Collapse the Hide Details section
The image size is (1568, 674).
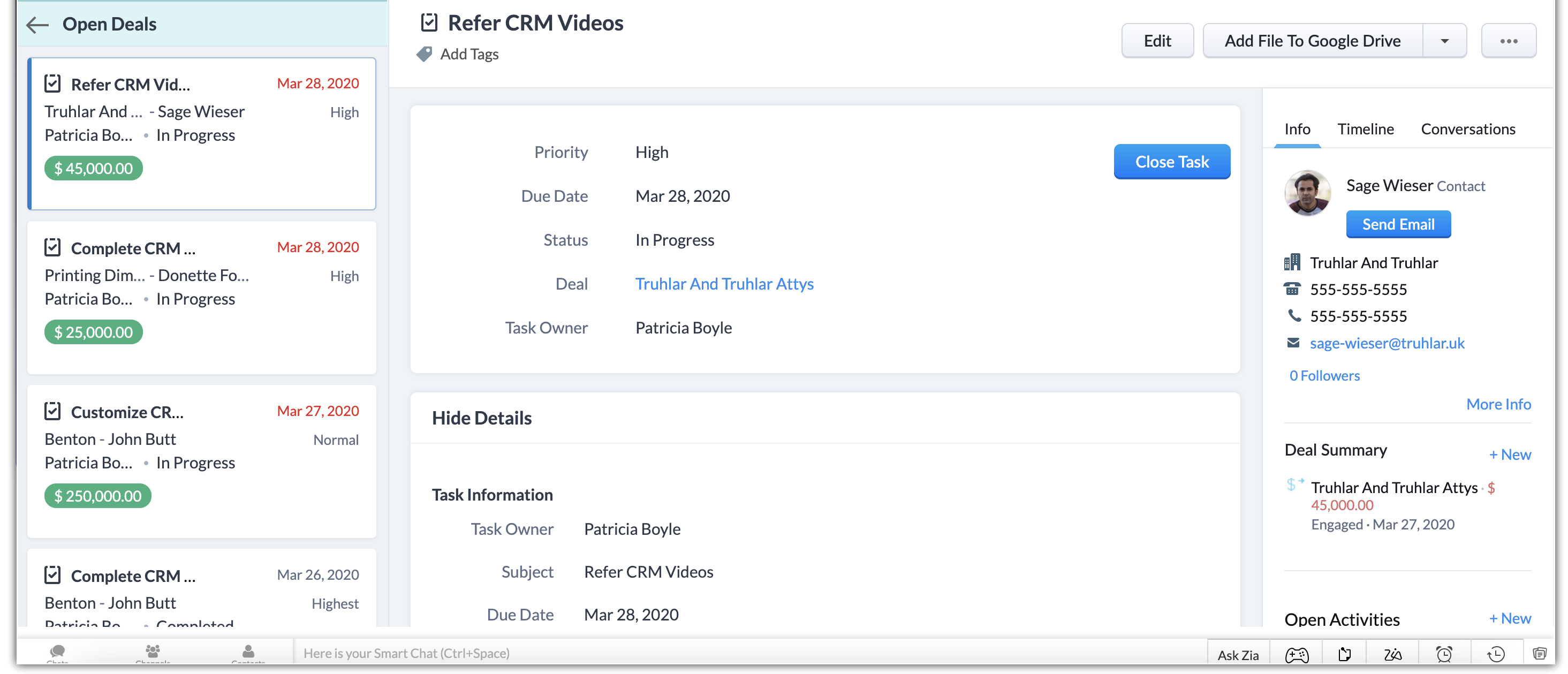[x=481, y=418]
